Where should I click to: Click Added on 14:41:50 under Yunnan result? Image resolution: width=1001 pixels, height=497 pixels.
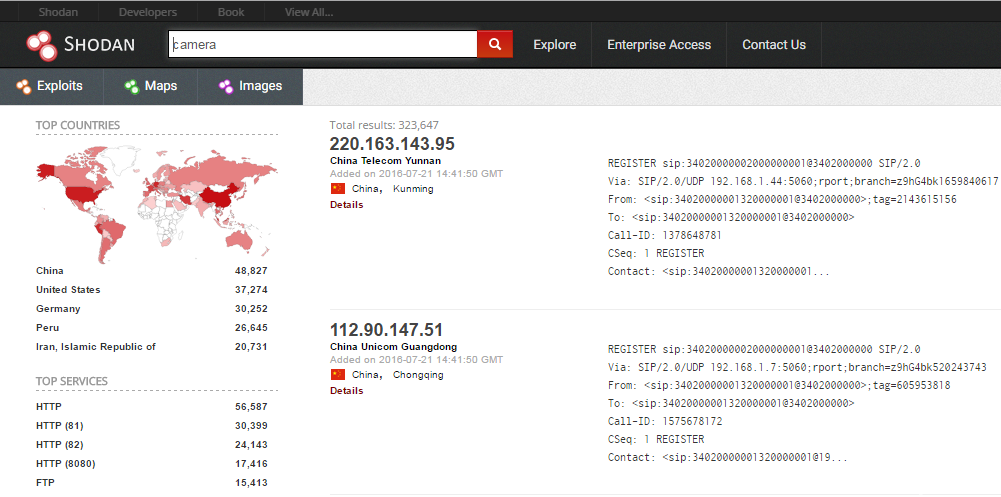click(x=416, y=174)
